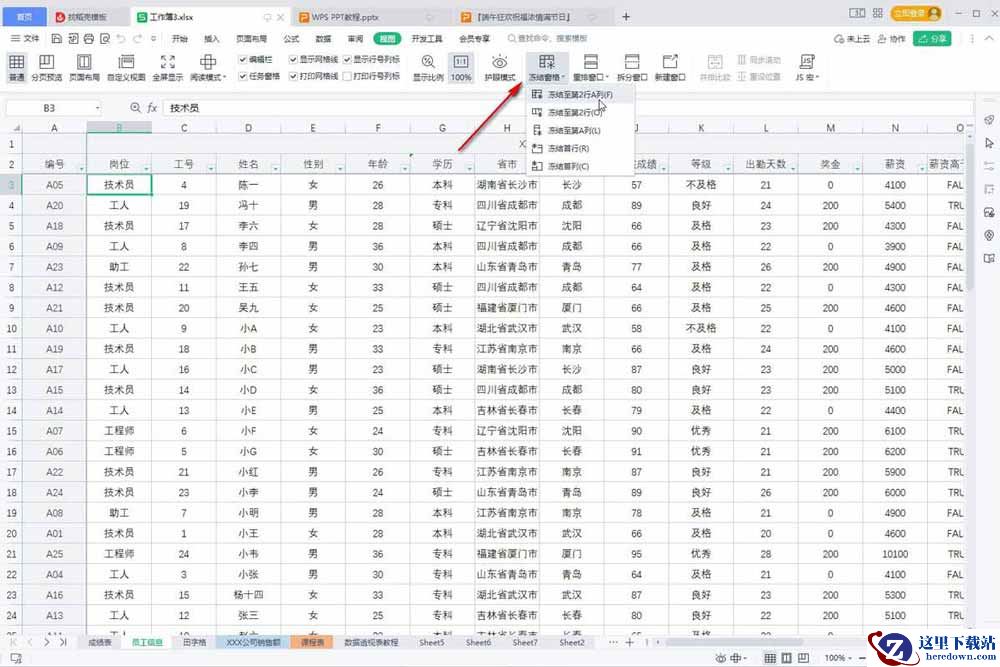Choose 冻结至第2行(O) menu option

click(580, 112)
